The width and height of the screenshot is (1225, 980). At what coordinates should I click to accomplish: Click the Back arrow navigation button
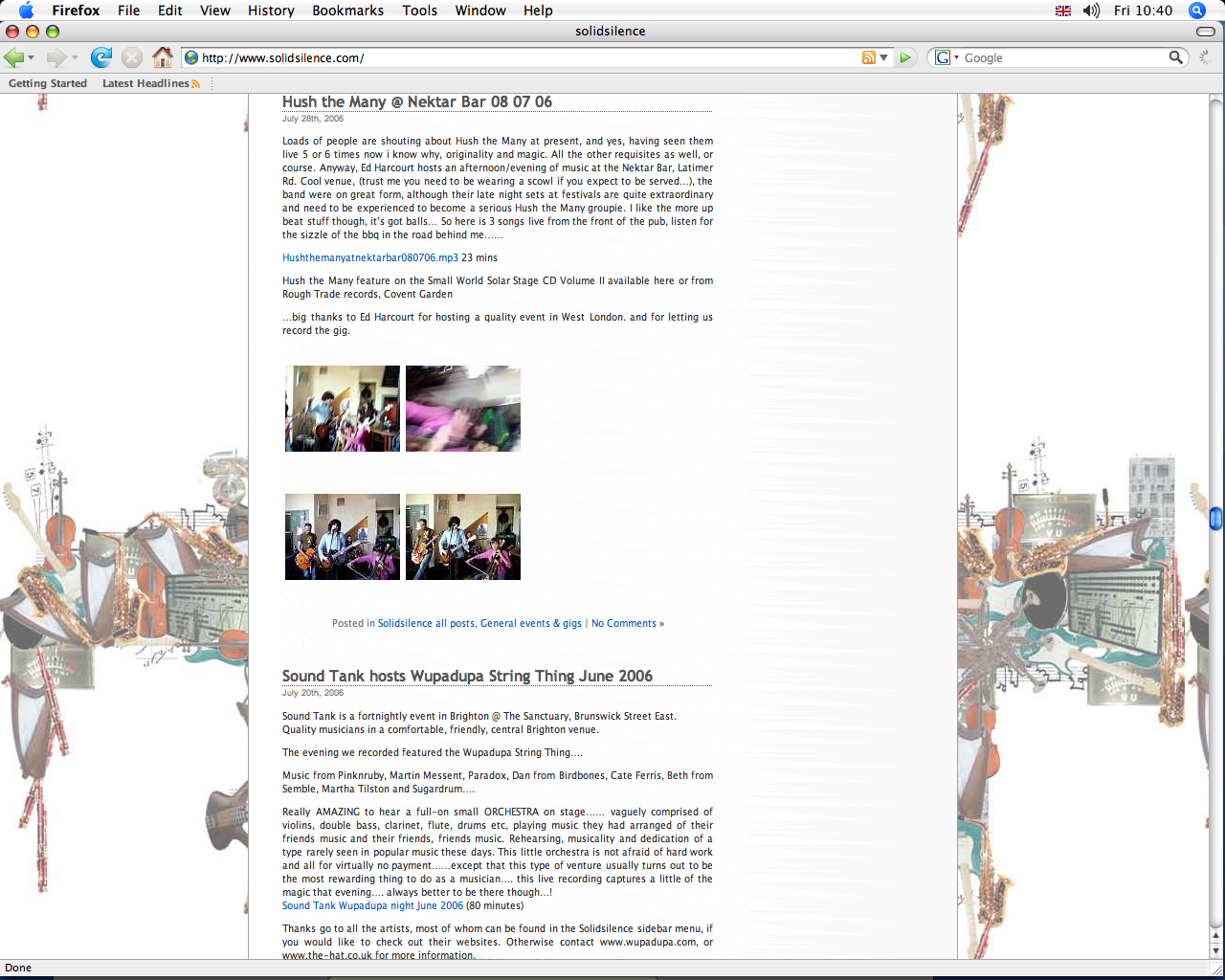(x=14, y=57)
